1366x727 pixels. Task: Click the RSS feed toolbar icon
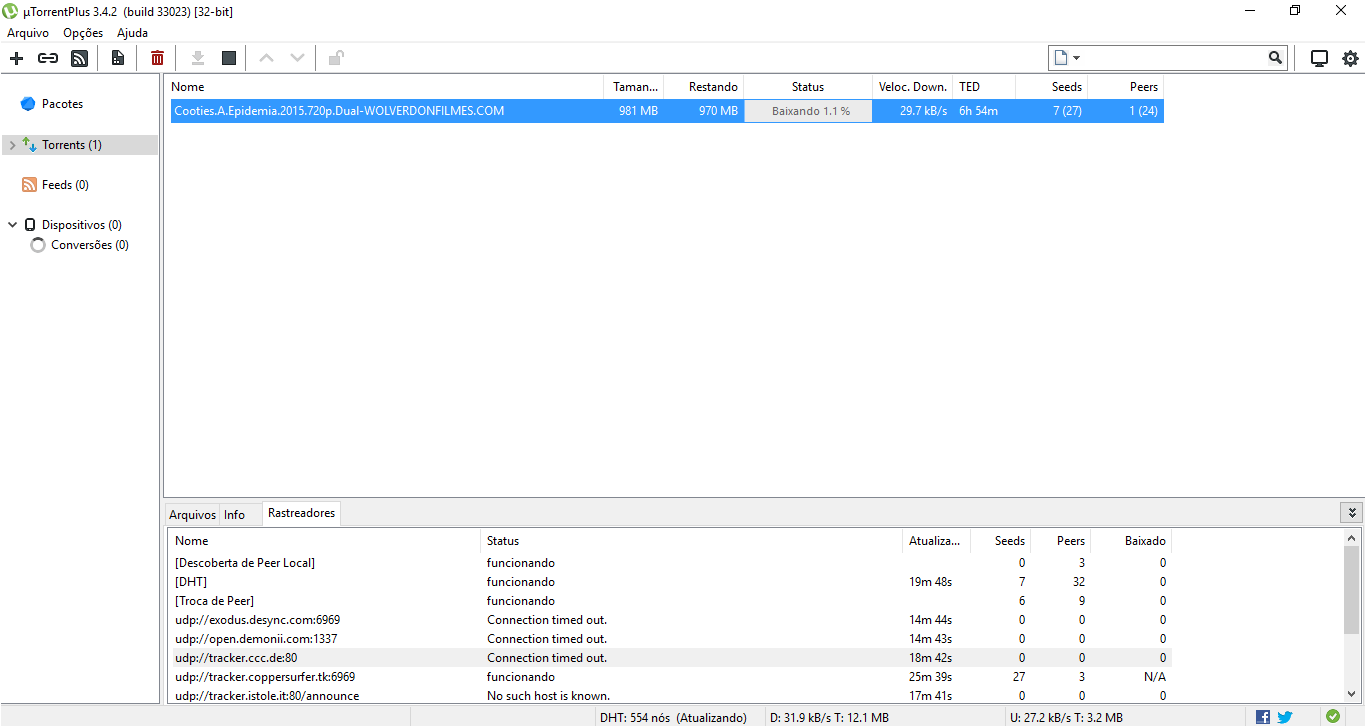tap(80, 58)
